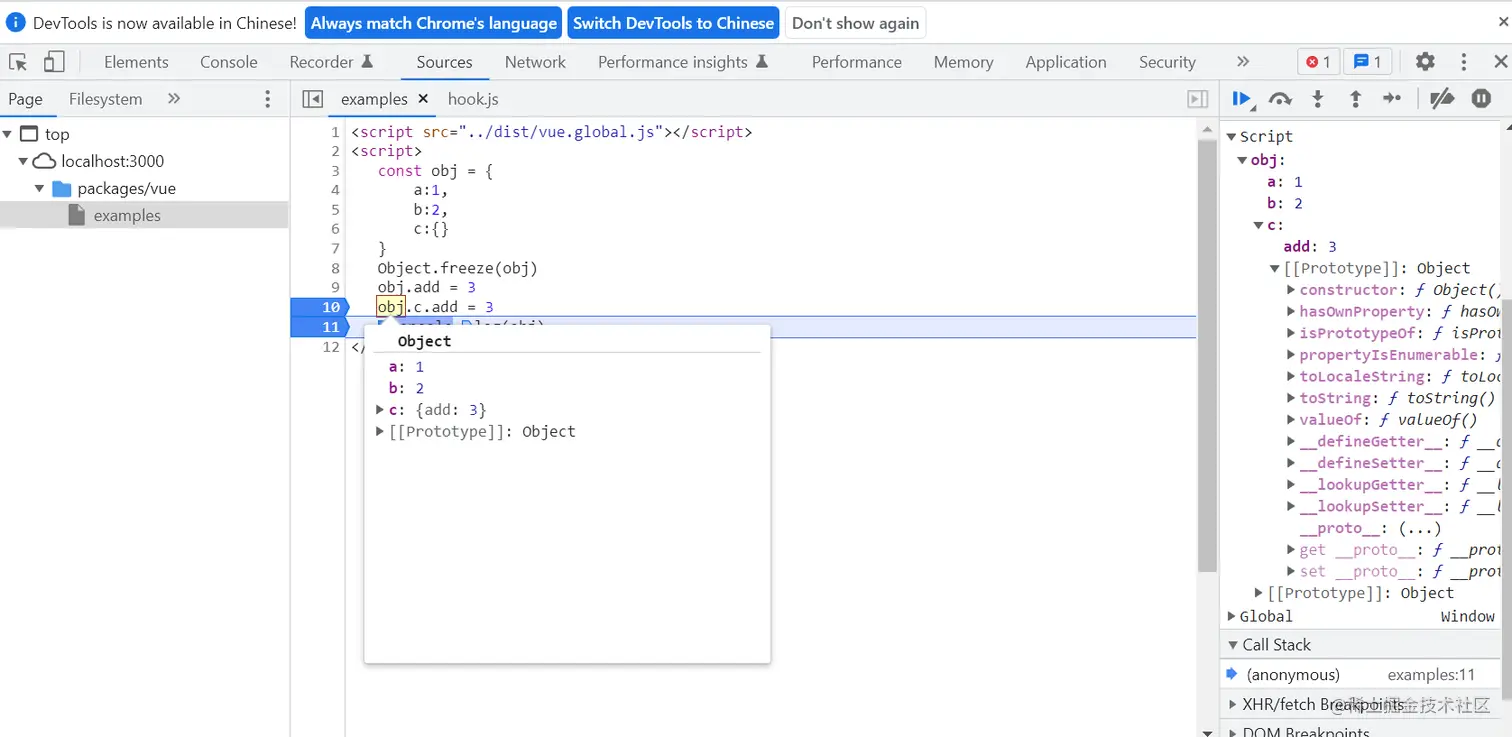The image size is (1512, 737).
Task: Step into next function call
Action: pos(1318,99)
